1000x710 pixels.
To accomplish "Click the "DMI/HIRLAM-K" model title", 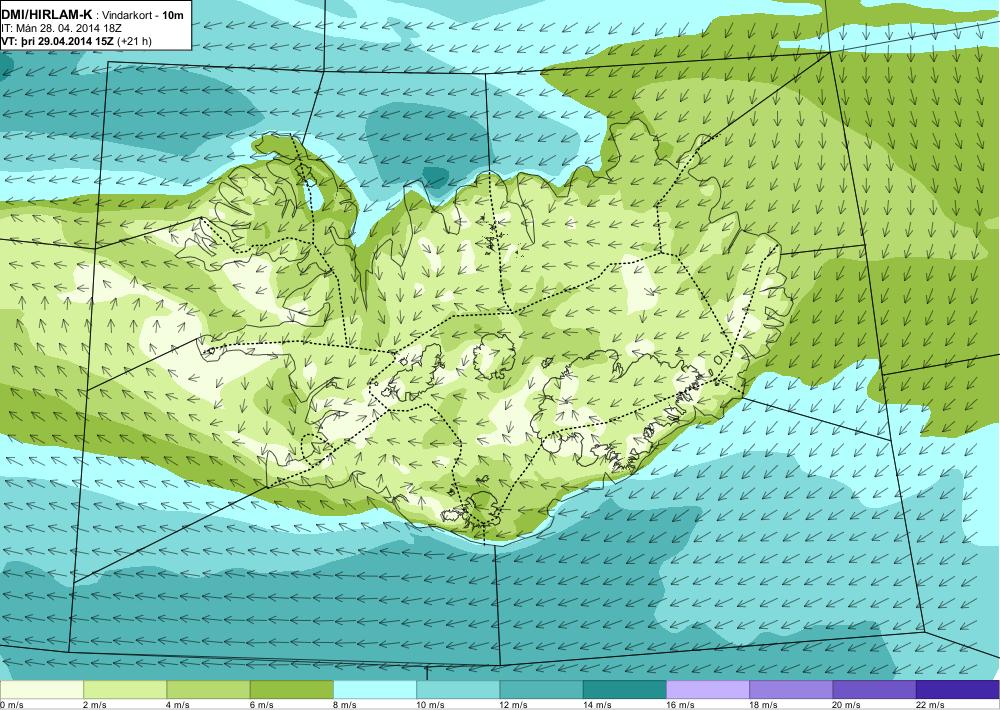I will tap(47, 15).
